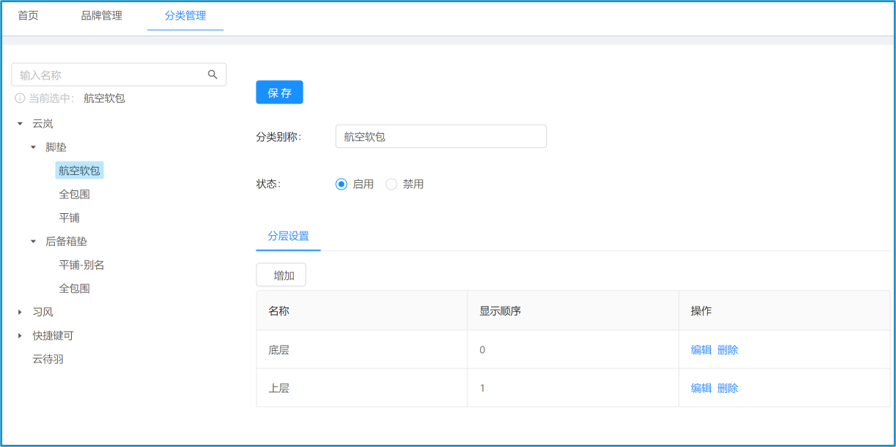
Task: Collapse the 脚垫 tree node
Action: (x=33, y=147)
